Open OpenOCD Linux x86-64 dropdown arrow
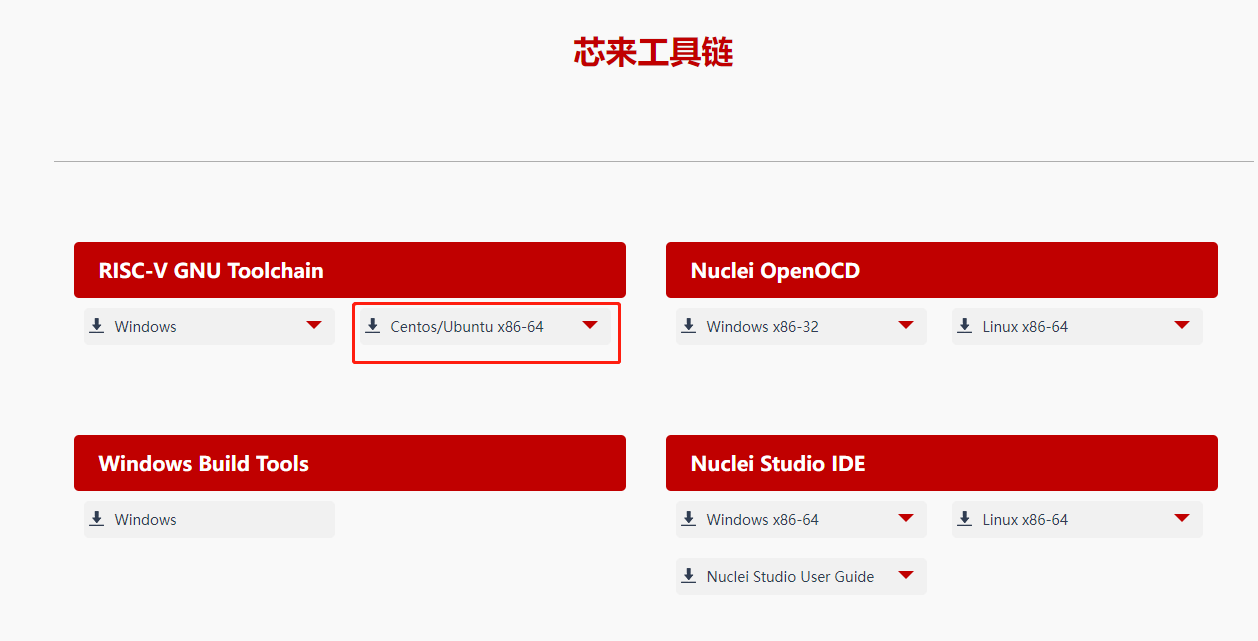The width and height of the screenshot is (1258, 641). coord(1182,325)
